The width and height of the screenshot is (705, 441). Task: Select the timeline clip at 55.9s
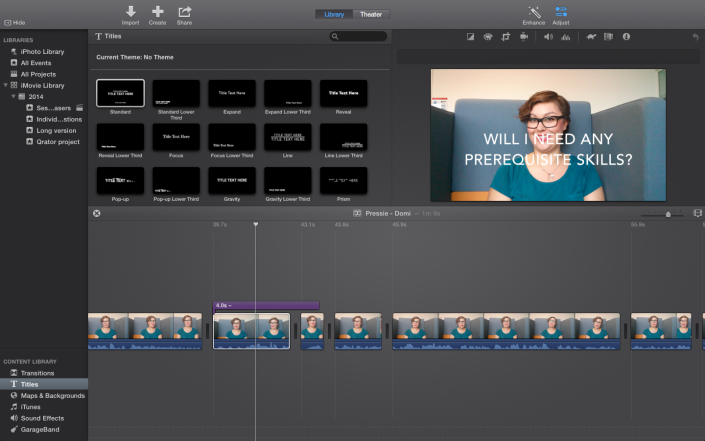tap(661, 331)
